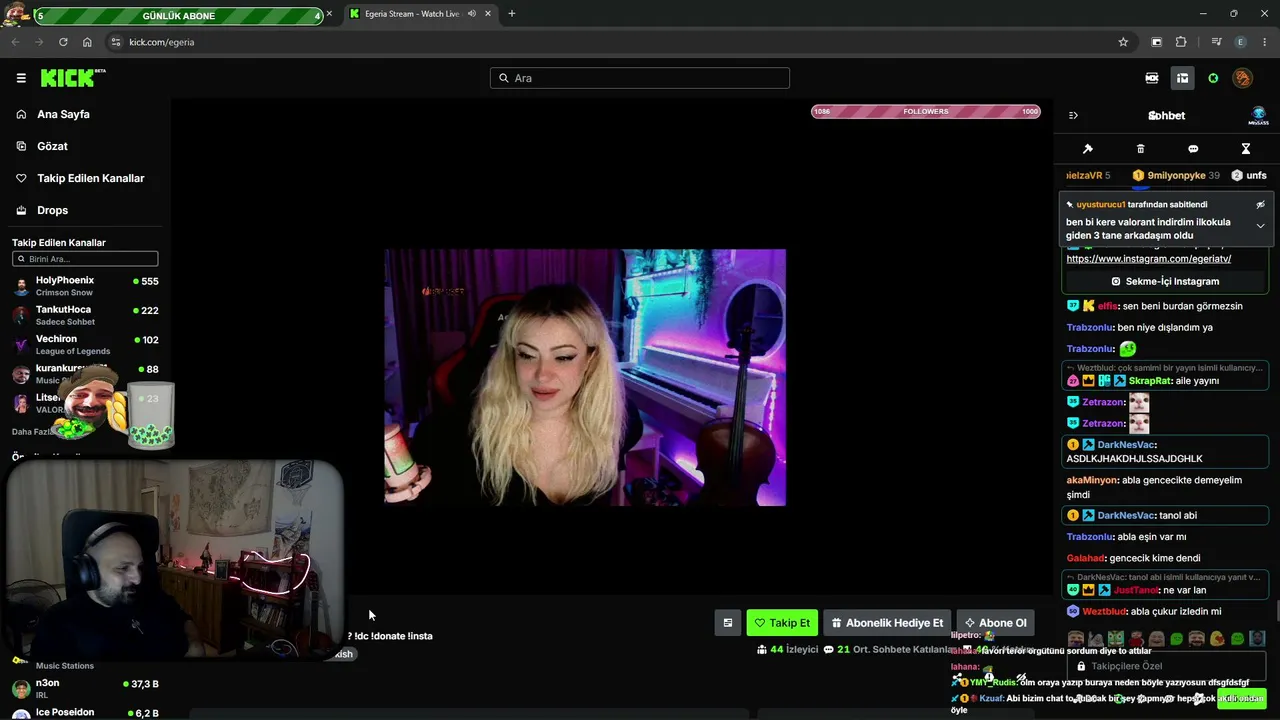Open the hamburger menu beside the Kick logo
The image size is (1280, 720).
click(21, 78)
